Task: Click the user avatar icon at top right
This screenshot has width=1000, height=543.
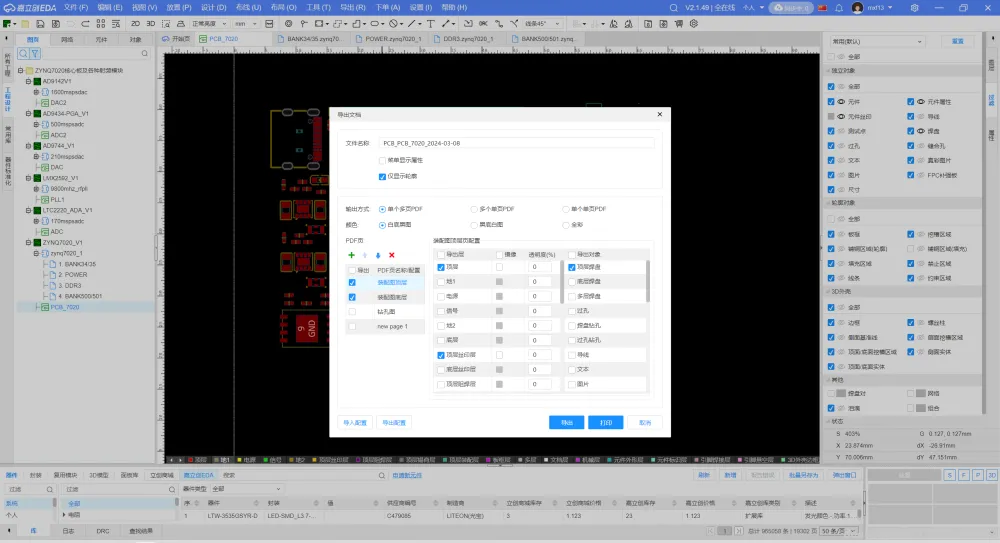Action: 857,7
